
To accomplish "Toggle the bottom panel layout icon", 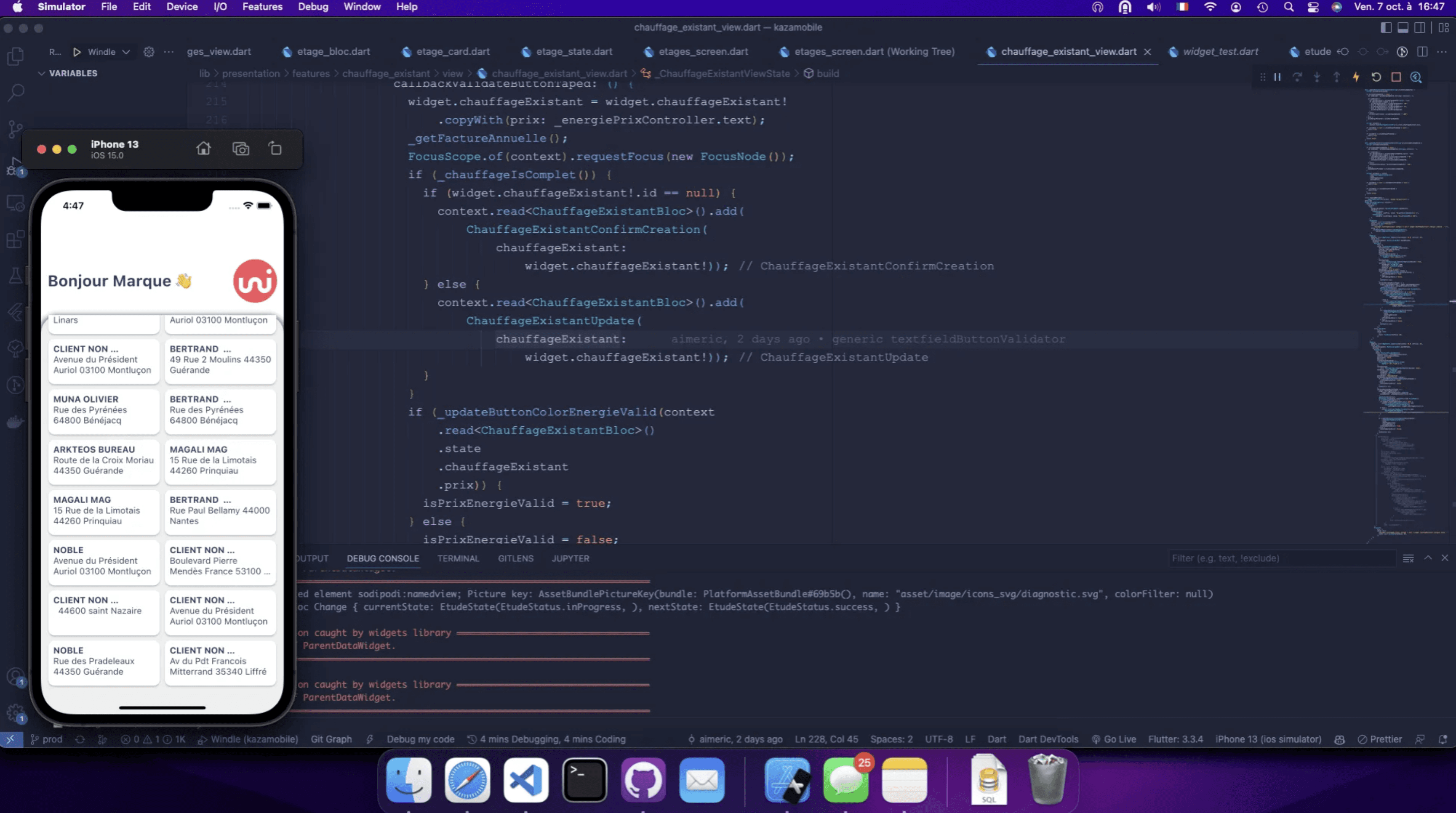I will click(1403, 27).
